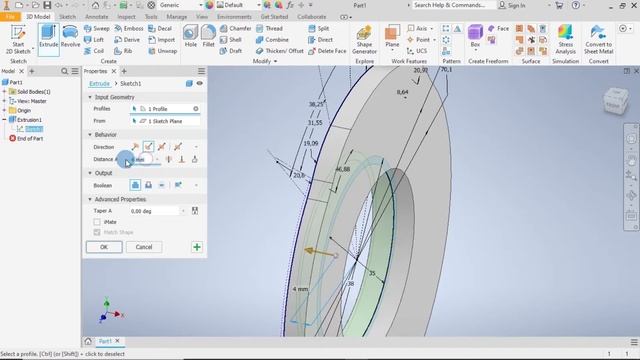Image resolution: width=640 pixels, height=360 pixels.
Task: Choose the Sweep tool
Action: 96,29
